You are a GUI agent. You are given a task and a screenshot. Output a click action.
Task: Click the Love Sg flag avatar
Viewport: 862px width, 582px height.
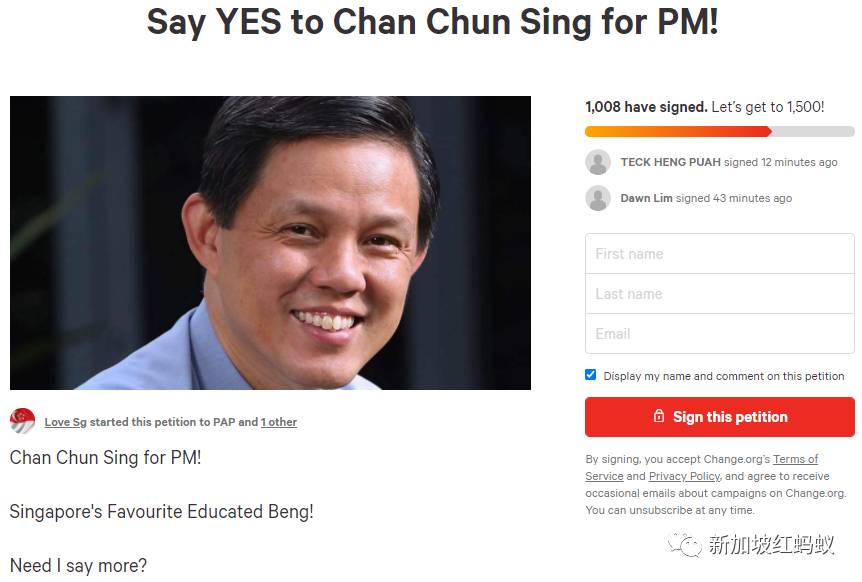click(22, 421)
